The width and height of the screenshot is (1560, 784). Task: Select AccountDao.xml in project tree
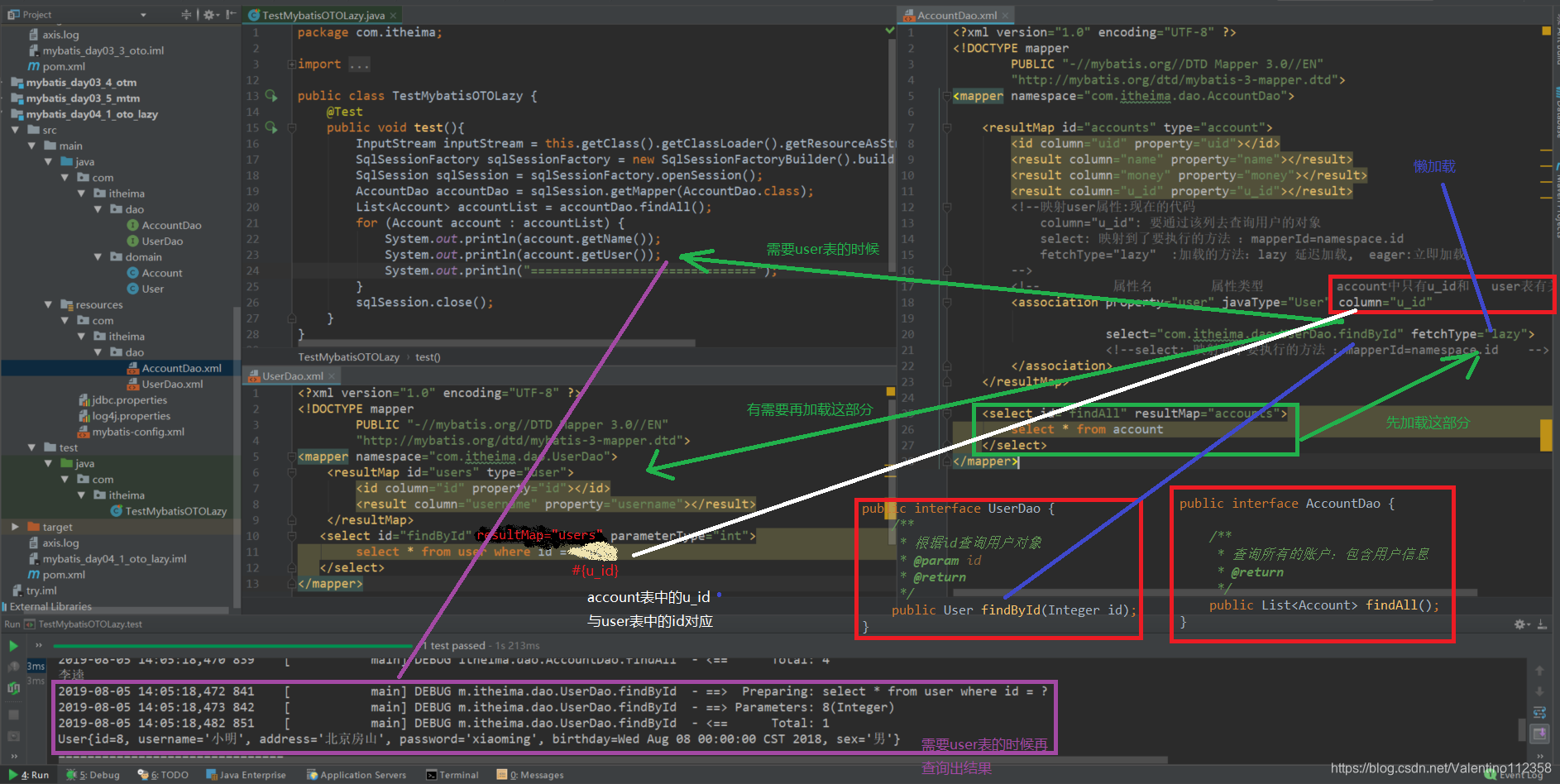coord(175,368)
